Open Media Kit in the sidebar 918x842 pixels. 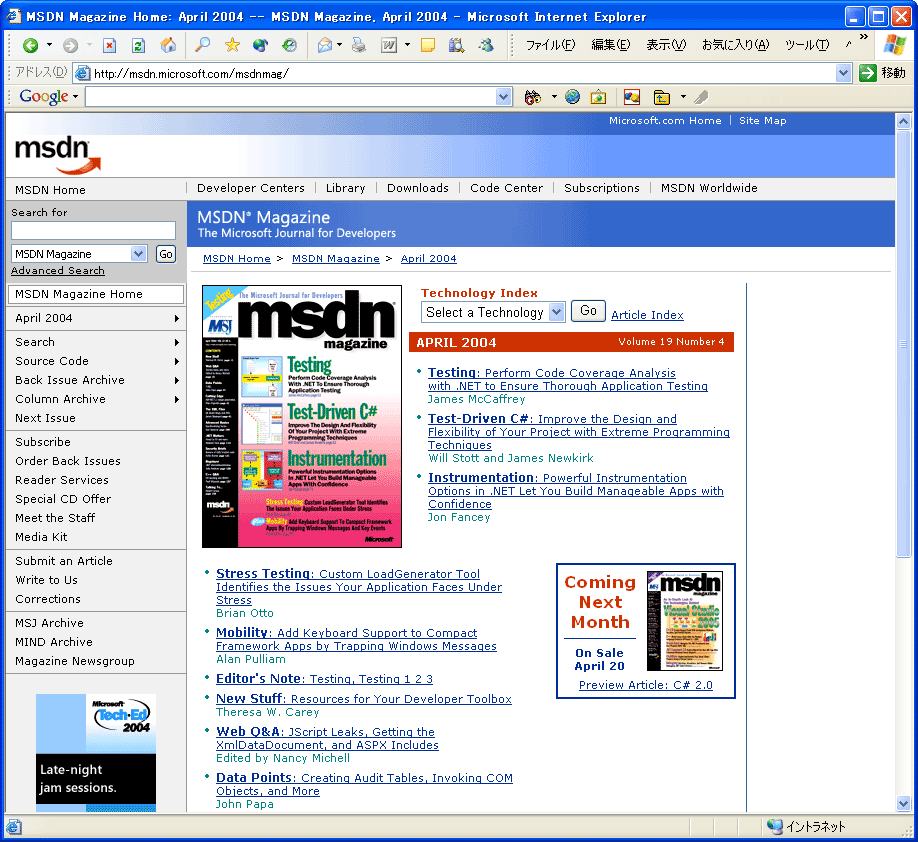pos(41,537)
